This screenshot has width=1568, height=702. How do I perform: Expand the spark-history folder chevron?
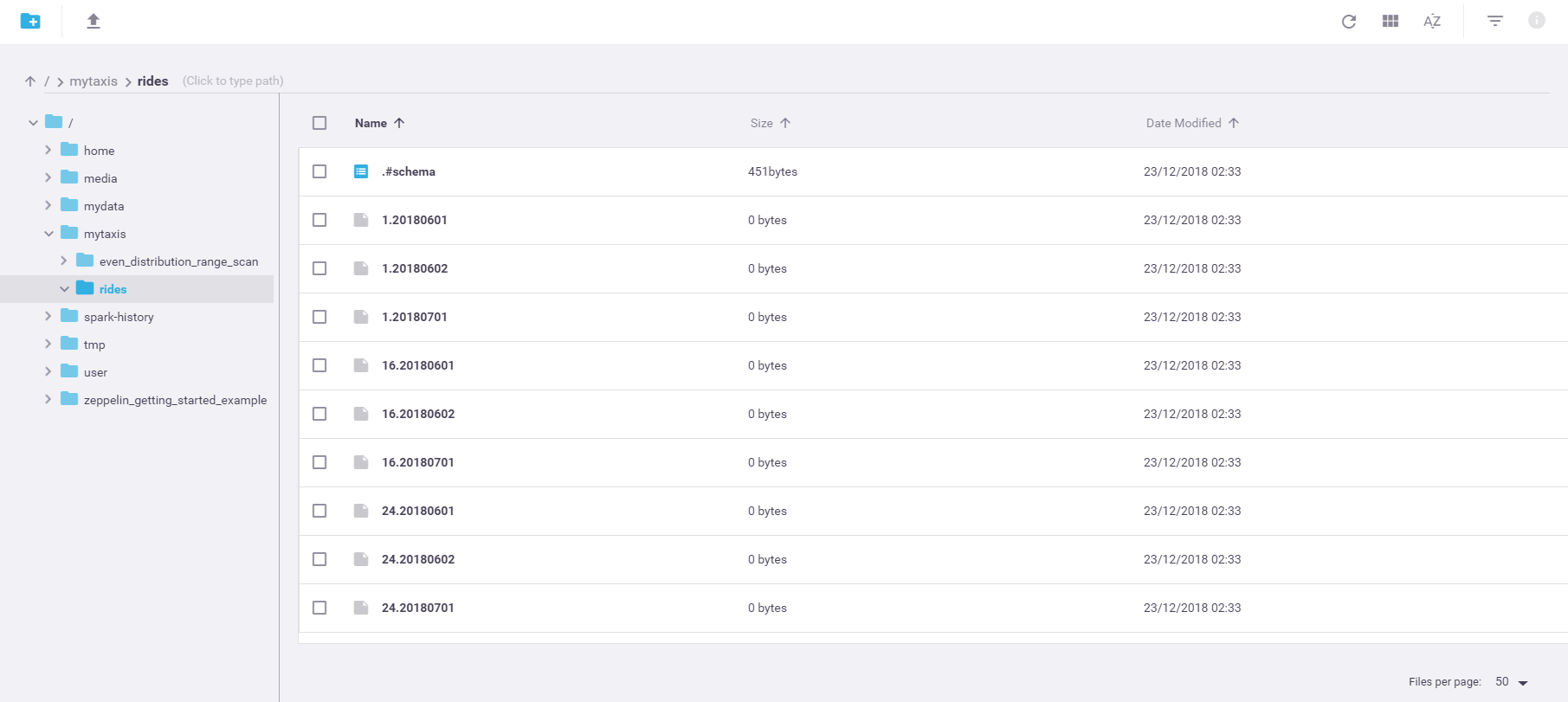[48, 316]
